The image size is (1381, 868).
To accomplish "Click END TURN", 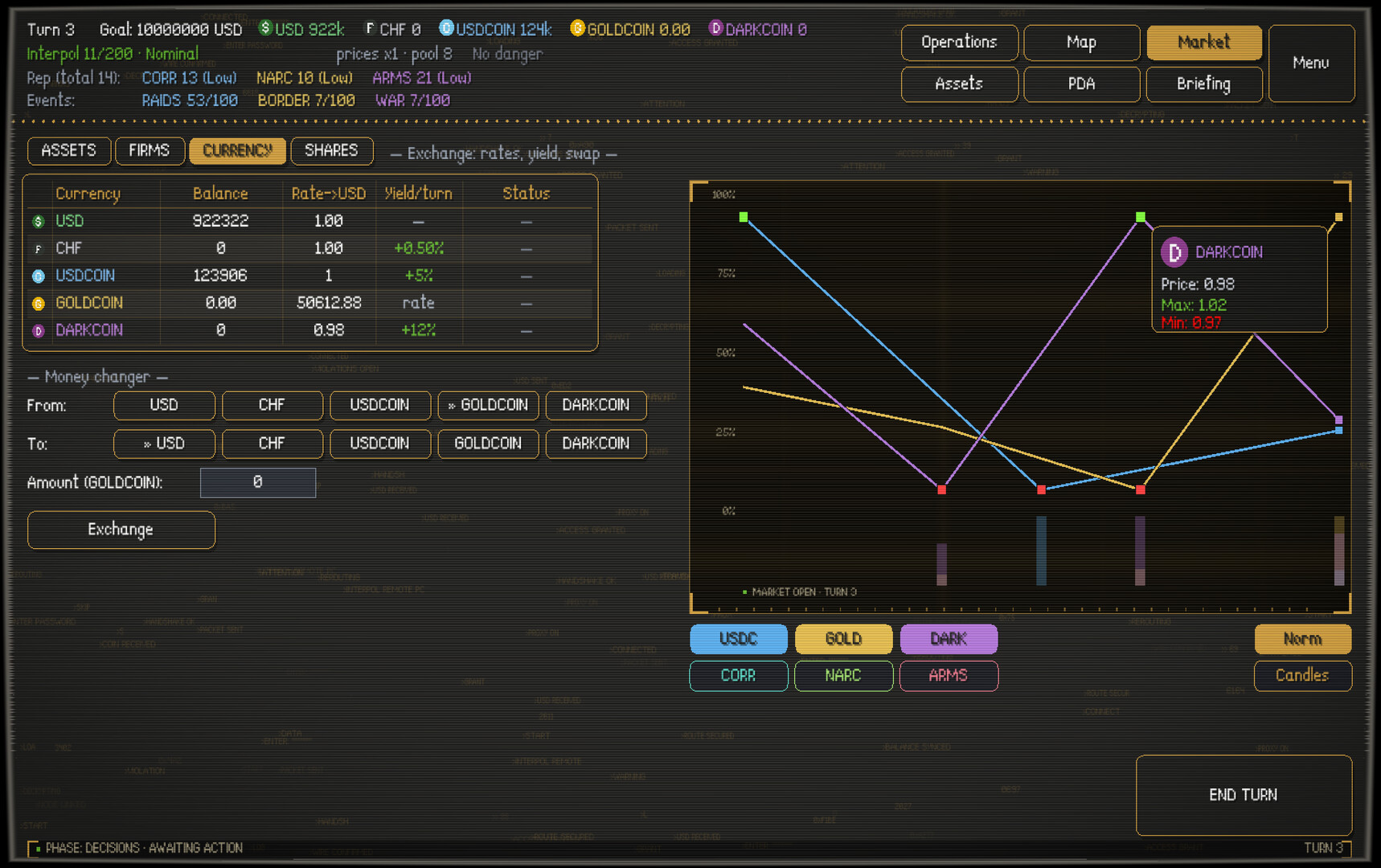I will click(x=1244, y=795).
